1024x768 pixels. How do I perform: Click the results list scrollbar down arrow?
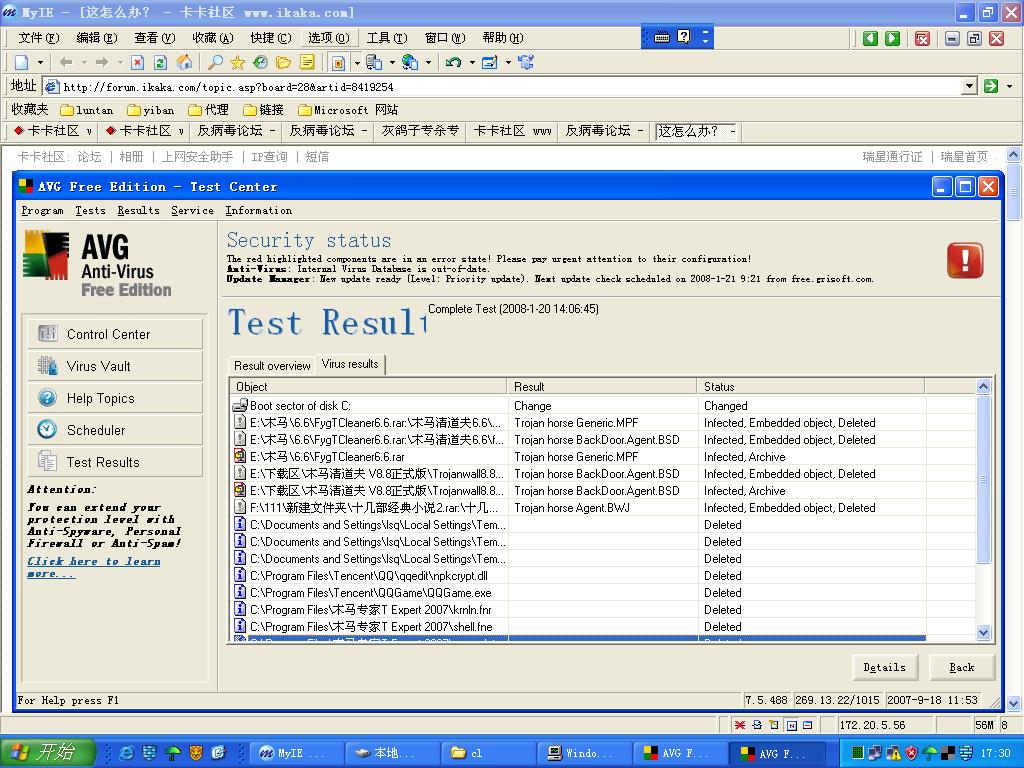click(x=982, y=632)
